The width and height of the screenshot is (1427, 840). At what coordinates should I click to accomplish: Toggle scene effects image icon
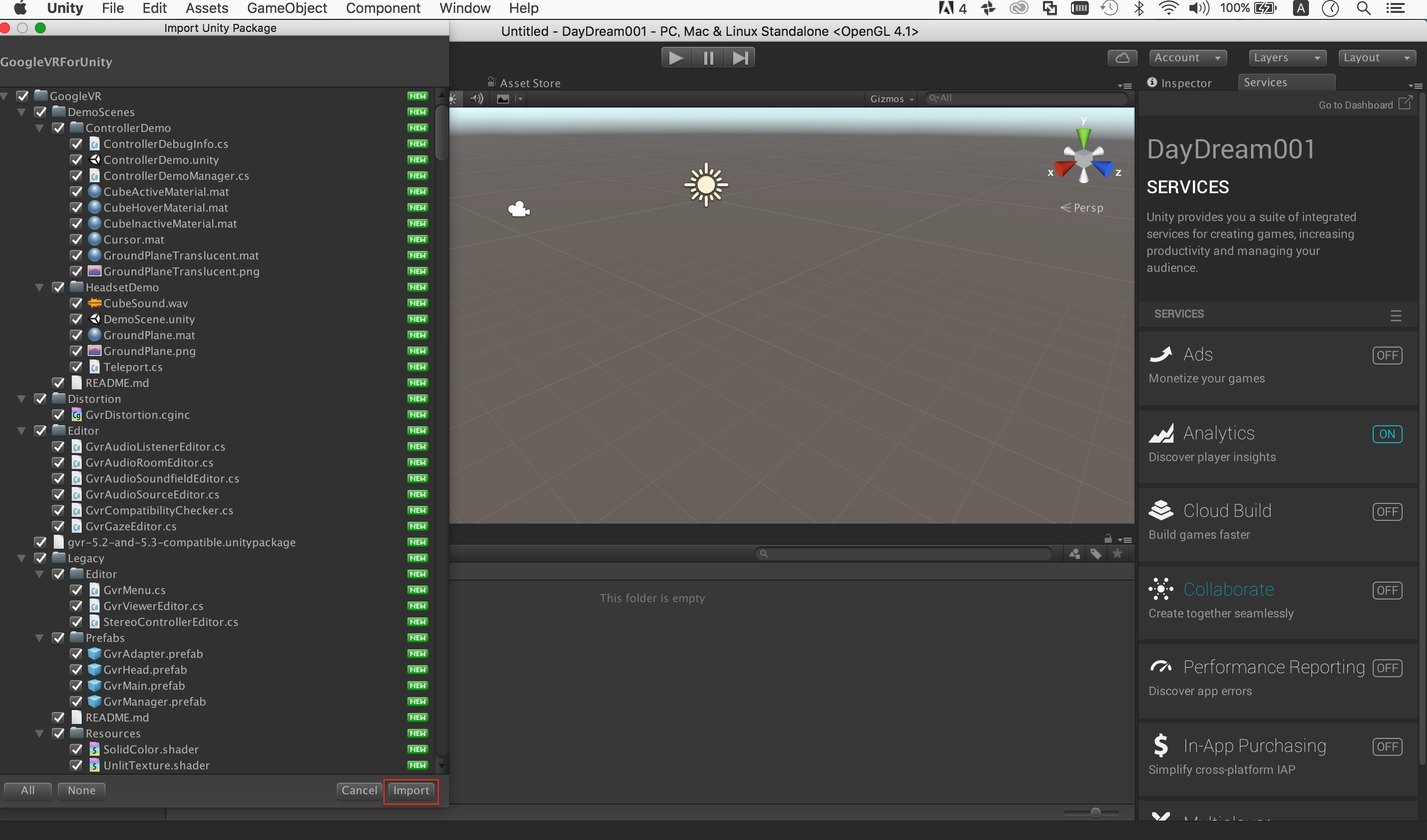[503, 99]
